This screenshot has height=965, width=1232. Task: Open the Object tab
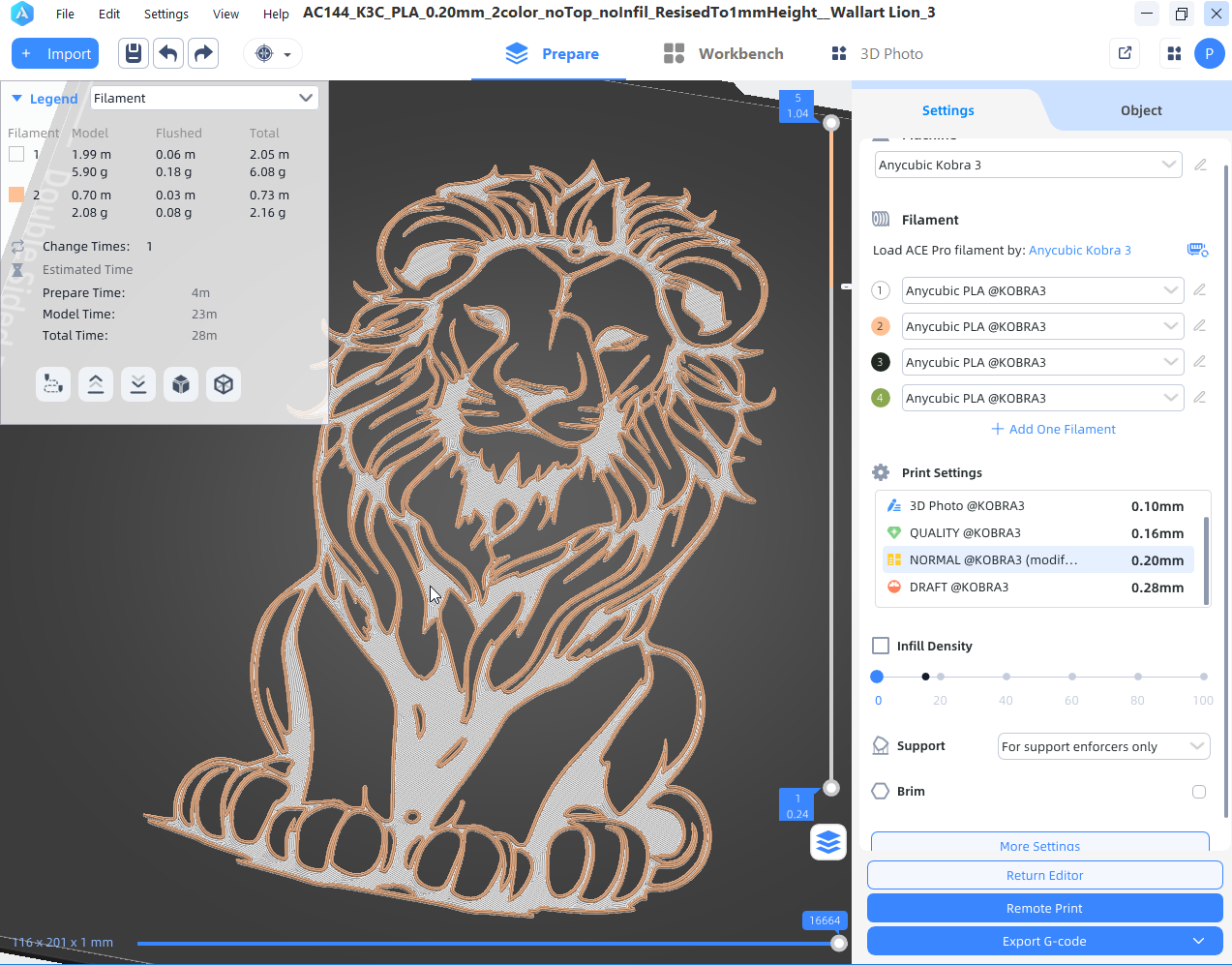pos(1141,110)
